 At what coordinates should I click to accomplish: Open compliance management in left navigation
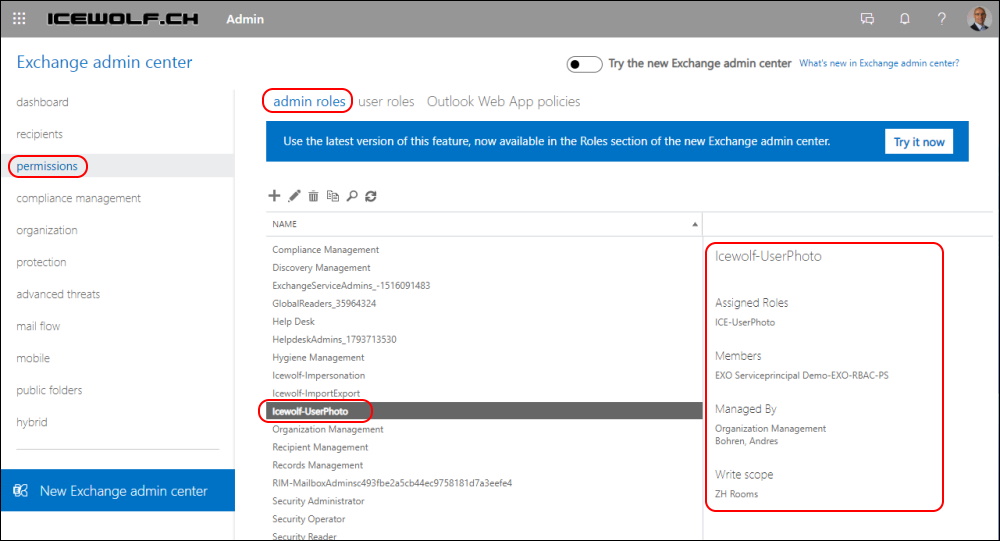pos(78,198)
